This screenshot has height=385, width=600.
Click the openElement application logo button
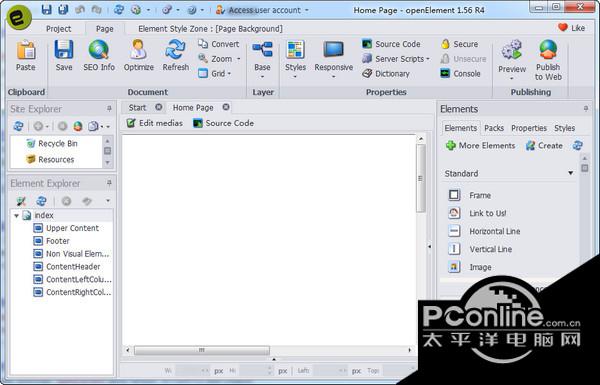pos(19,17)
